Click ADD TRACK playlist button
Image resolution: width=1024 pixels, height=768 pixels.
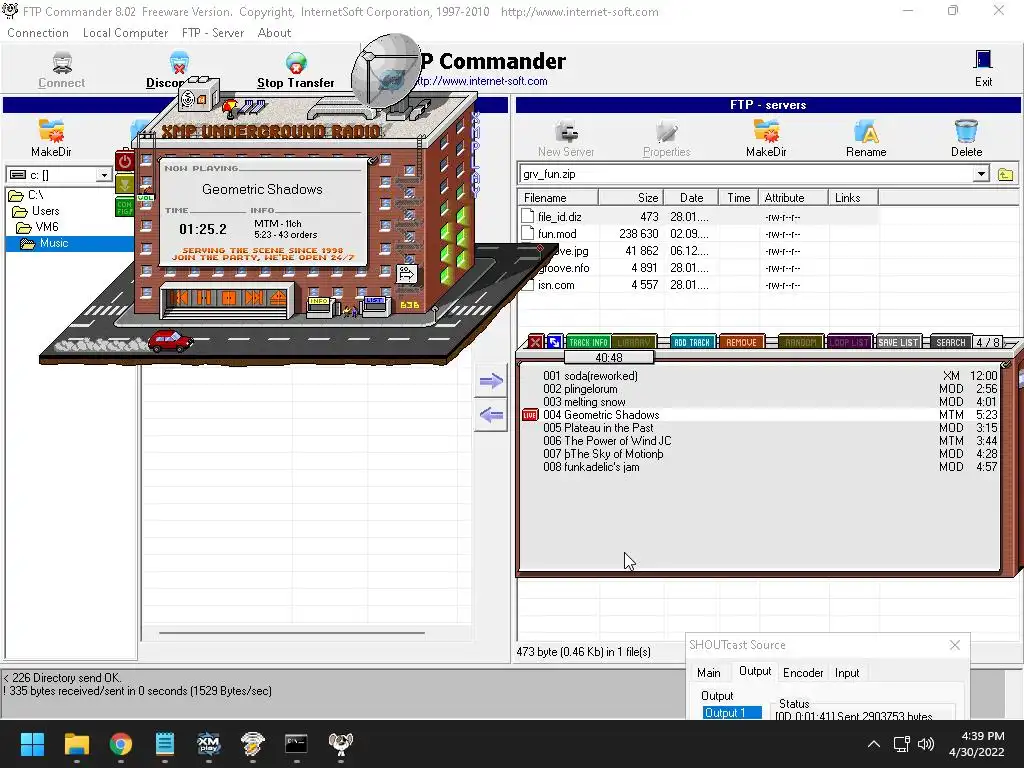click(x=692, y=342)
